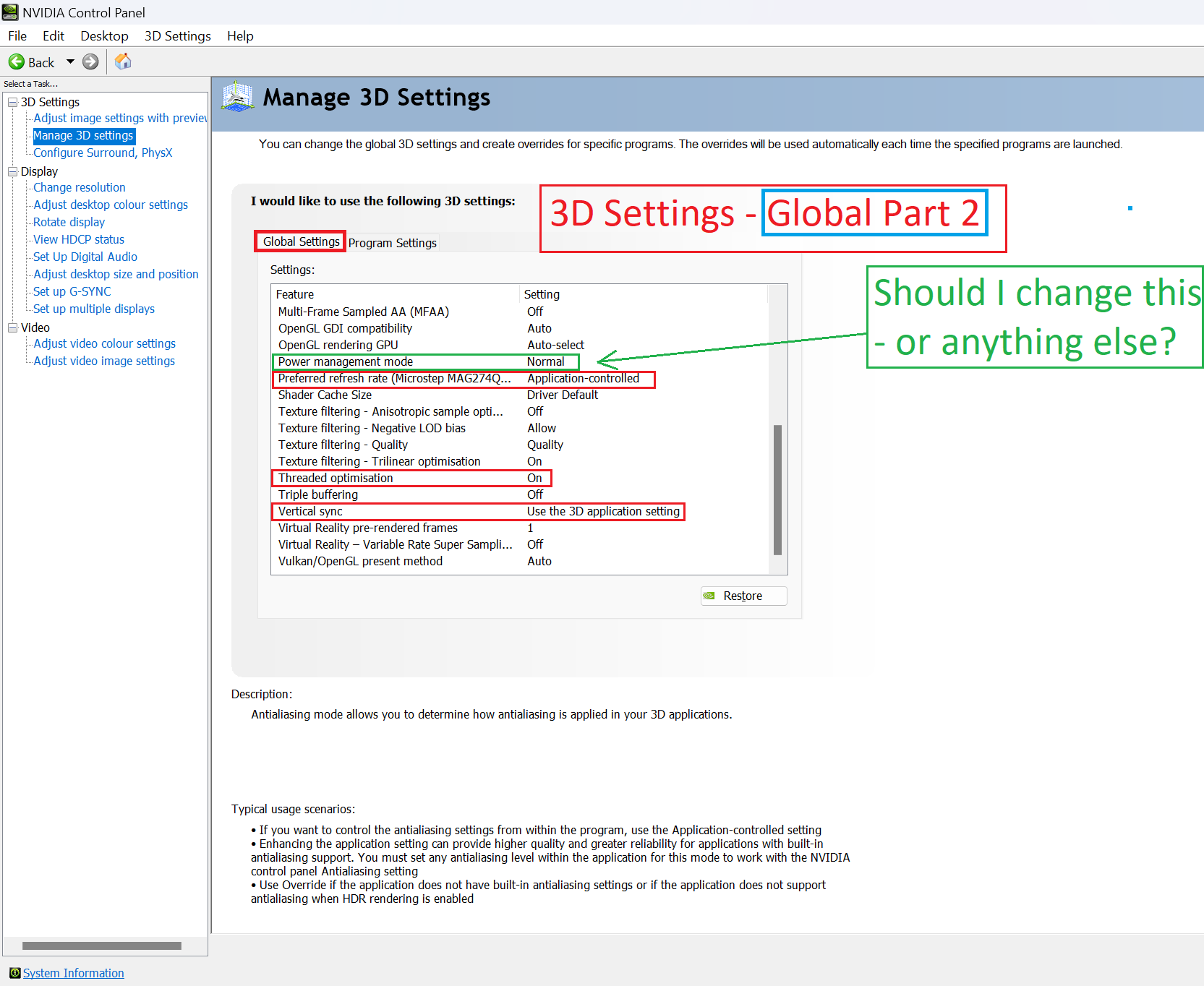Select the Vulkan/OpenGL present method row
This screenshot has height=986, width=1204.
(518, 561)
